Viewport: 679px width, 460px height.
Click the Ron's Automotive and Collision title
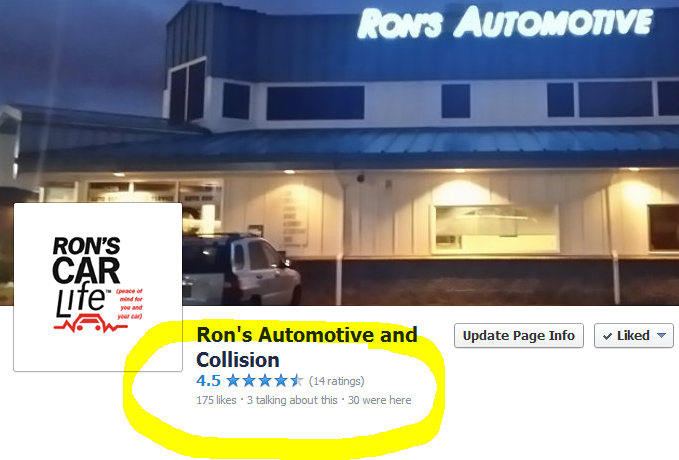tap(307, 347)
